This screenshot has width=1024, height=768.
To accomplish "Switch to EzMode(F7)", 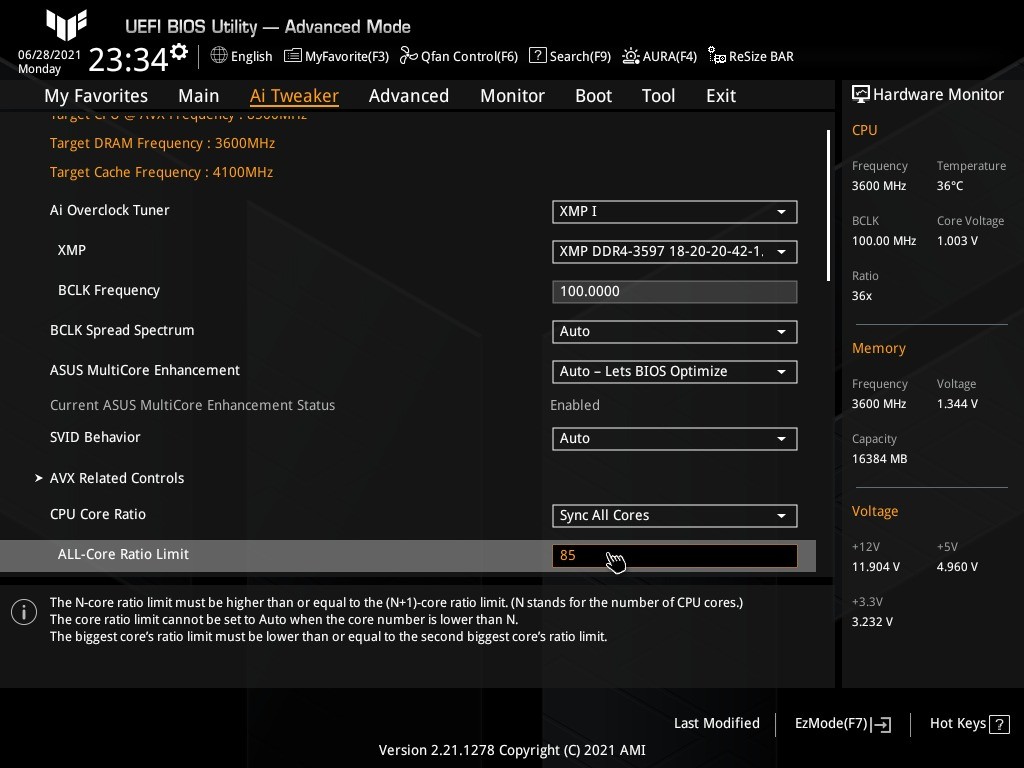I will coord(842,723).
